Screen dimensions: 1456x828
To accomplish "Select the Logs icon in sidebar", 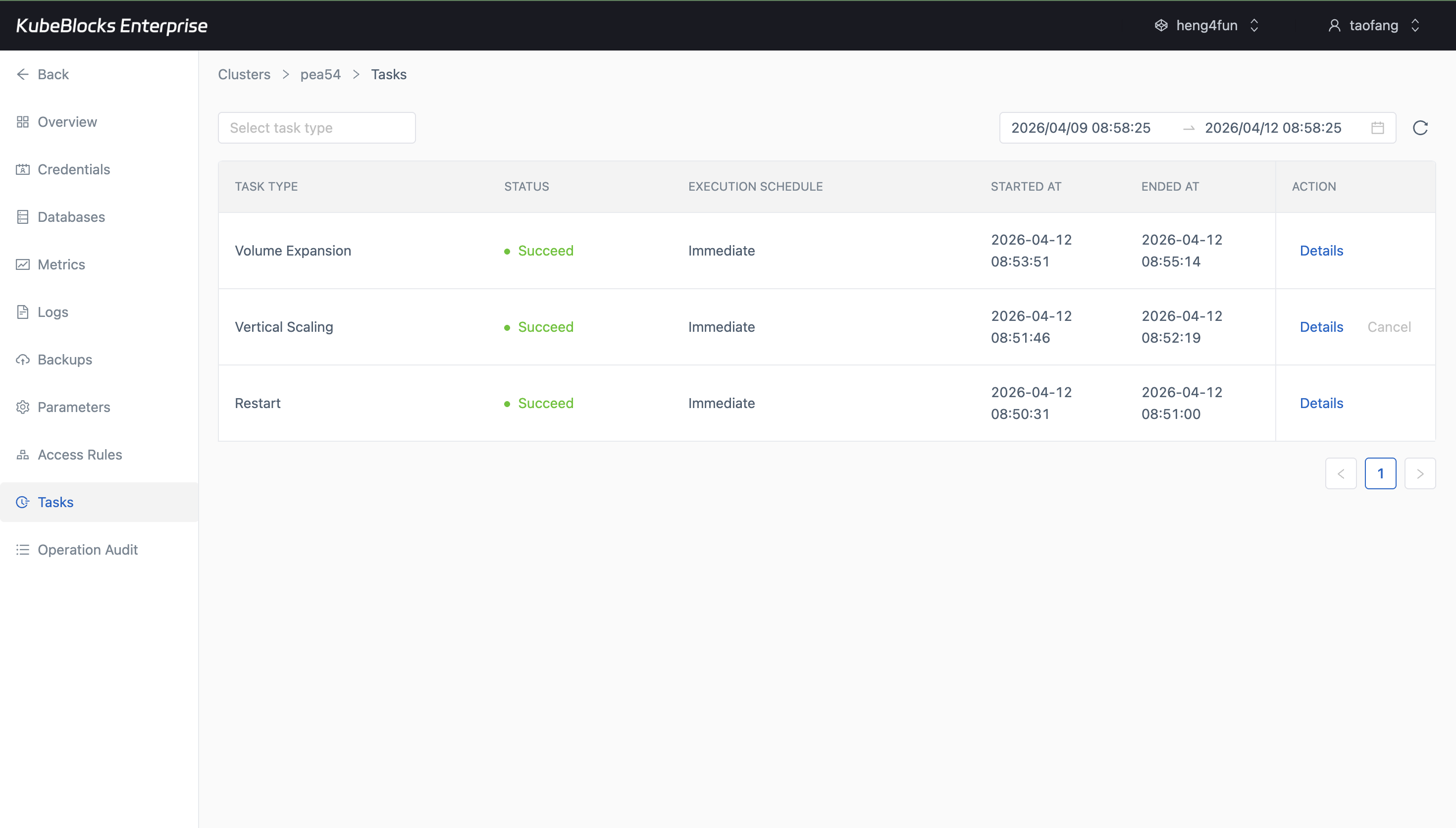I will [x=23, y=311].
